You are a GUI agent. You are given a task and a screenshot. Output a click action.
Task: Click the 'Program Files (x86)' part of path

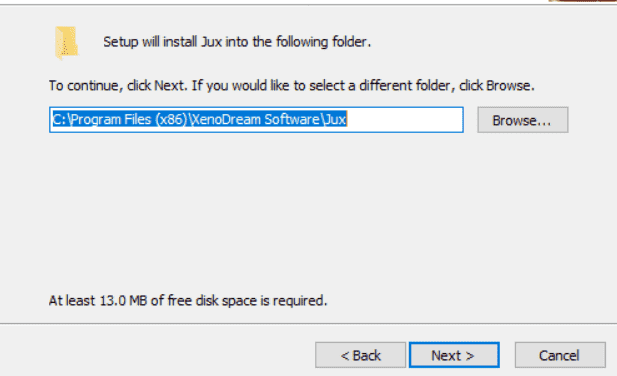129,119
